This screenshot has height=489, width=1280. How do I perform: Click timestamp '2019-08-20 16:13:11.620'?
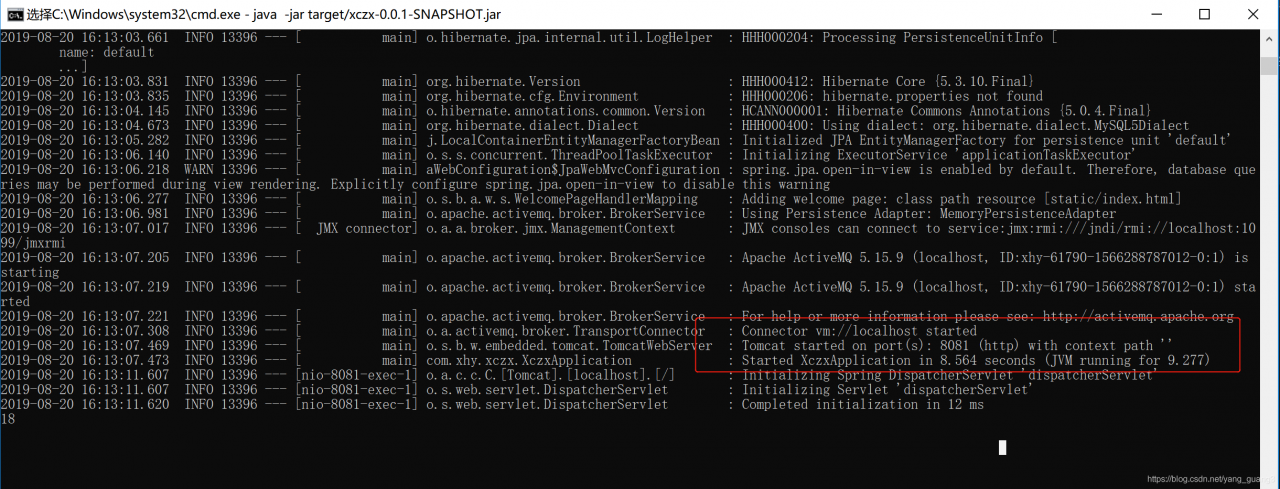[x=84, y=404]
